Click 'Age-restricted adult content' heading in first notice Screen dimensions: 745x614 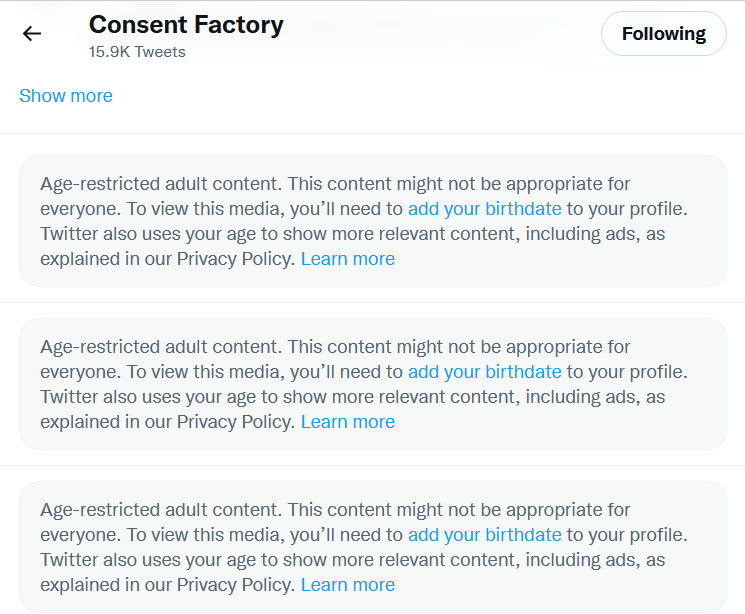pos(160,184)
